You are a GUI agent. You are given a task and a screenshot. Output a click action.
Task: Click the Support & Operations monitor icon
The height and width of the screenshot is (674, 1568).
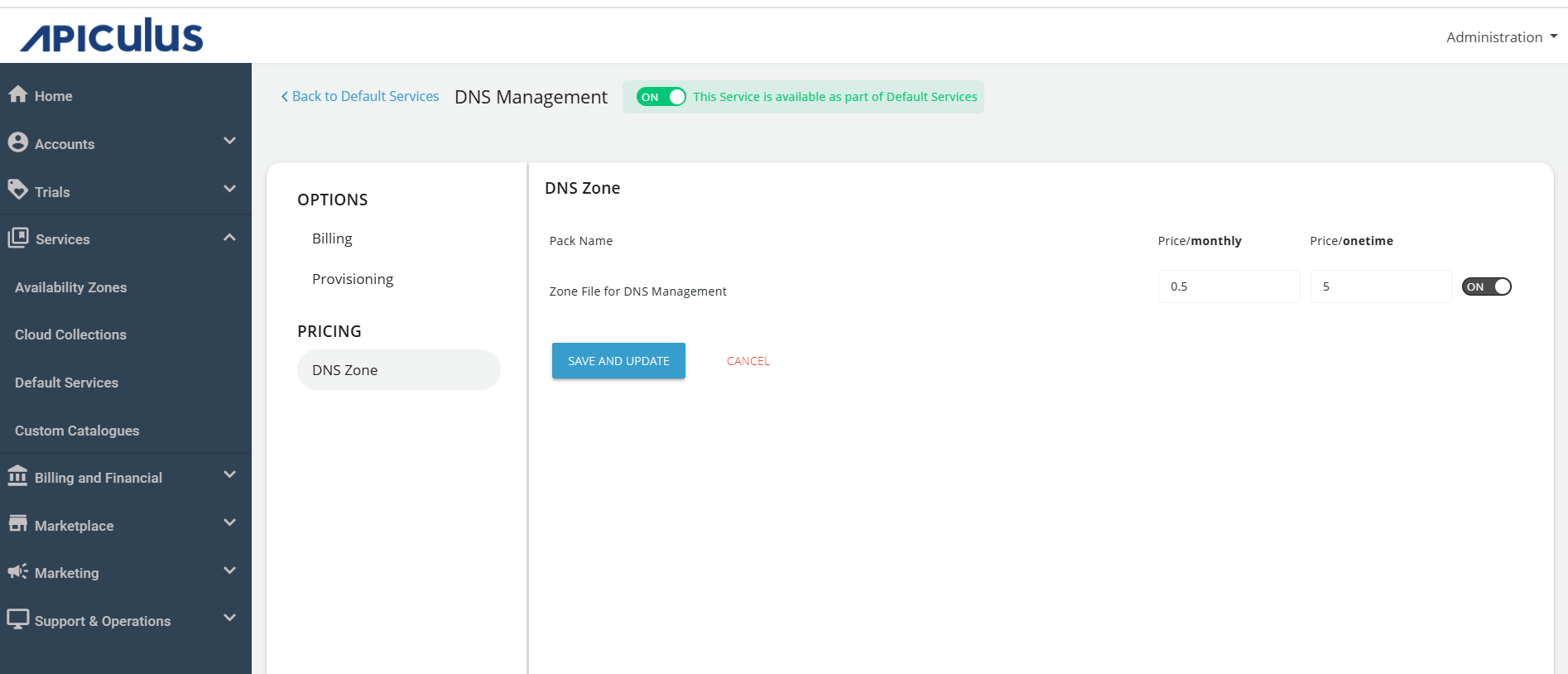tap(17, 619)
